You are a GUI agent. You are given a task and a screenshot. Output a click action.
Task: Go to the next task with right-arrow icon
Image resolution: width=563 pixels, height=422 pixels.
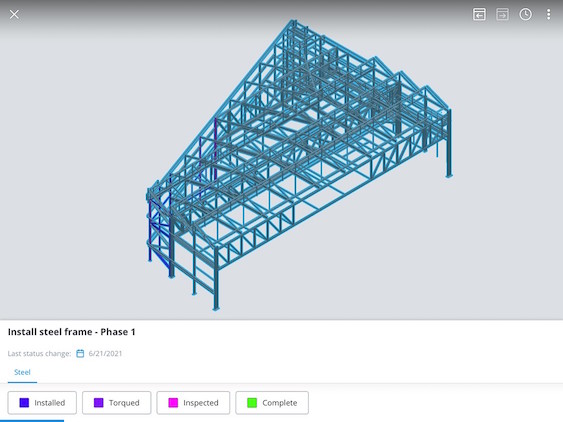tap(502, 14)
